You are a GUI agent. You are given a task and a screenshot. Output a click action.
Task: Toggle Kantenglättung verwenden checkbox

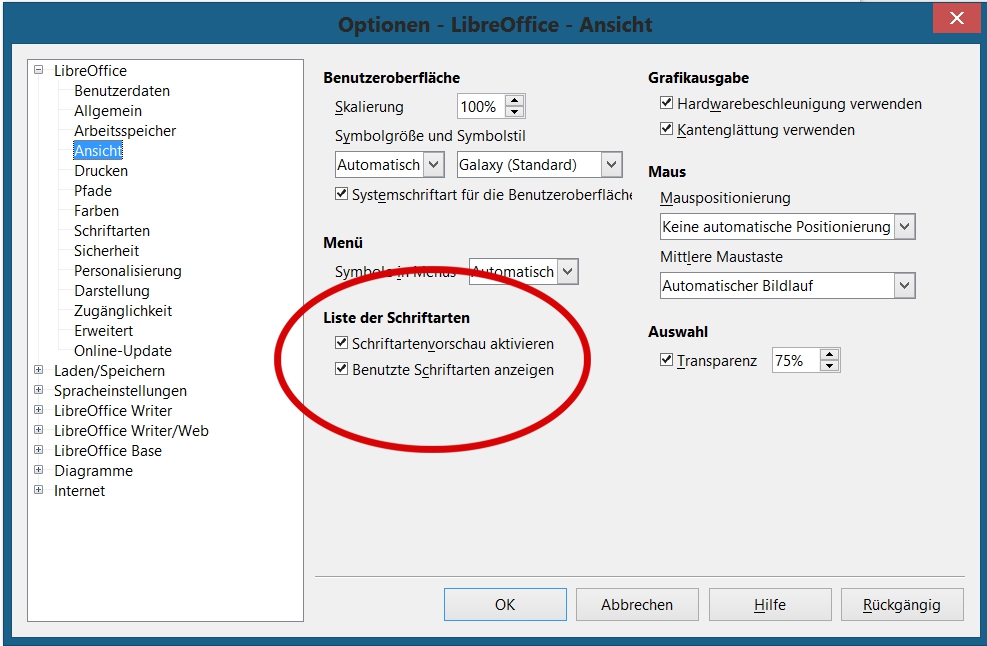pyautogui.click(x=667, y=129)
